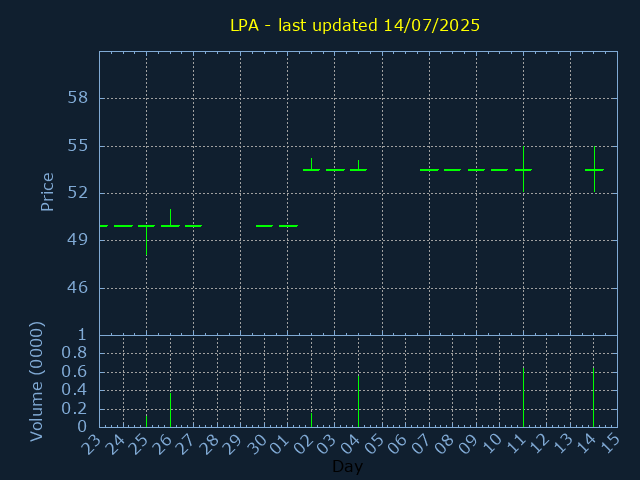Click day label 05 on x-axis
This screenshot has height=480, width=640.
coord(374,444)
